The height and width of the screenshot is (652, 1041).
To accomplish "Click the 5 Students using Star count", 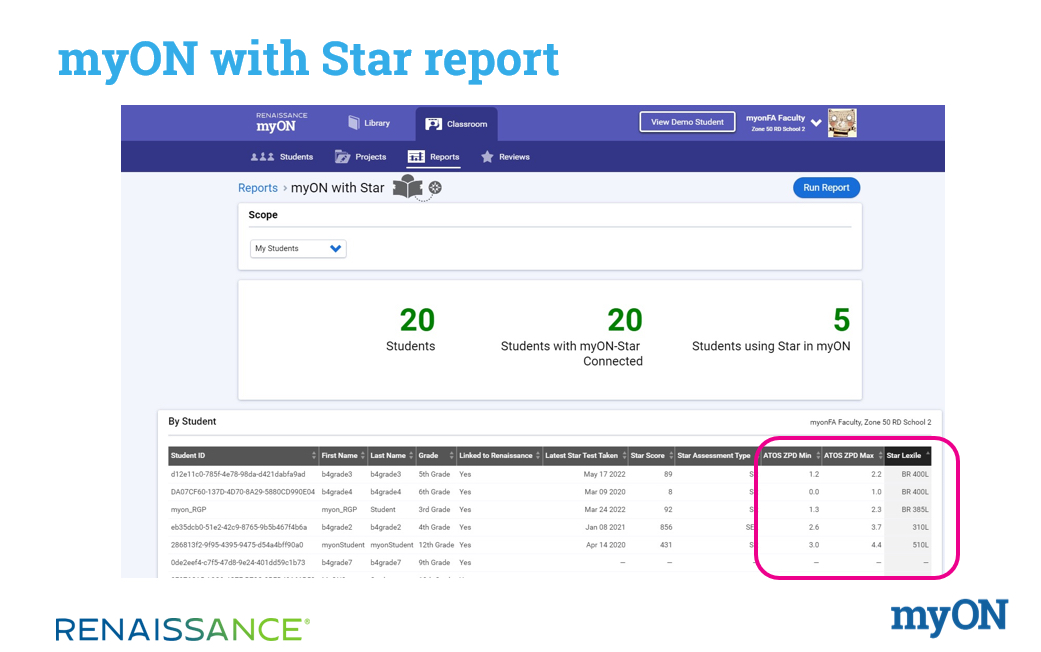I will point(841,320).
